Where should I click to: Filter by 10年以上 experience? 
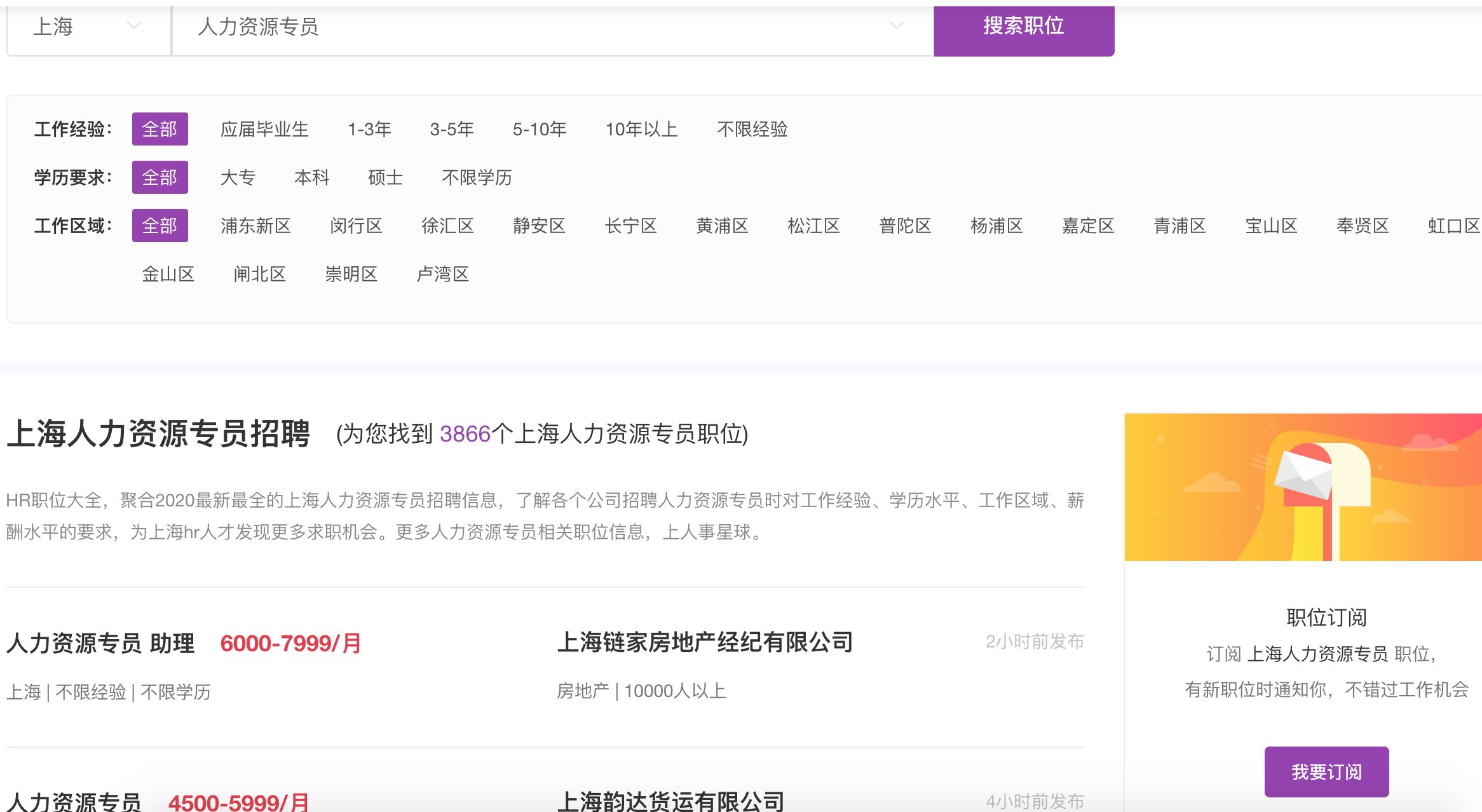click(x=642, y=129)
